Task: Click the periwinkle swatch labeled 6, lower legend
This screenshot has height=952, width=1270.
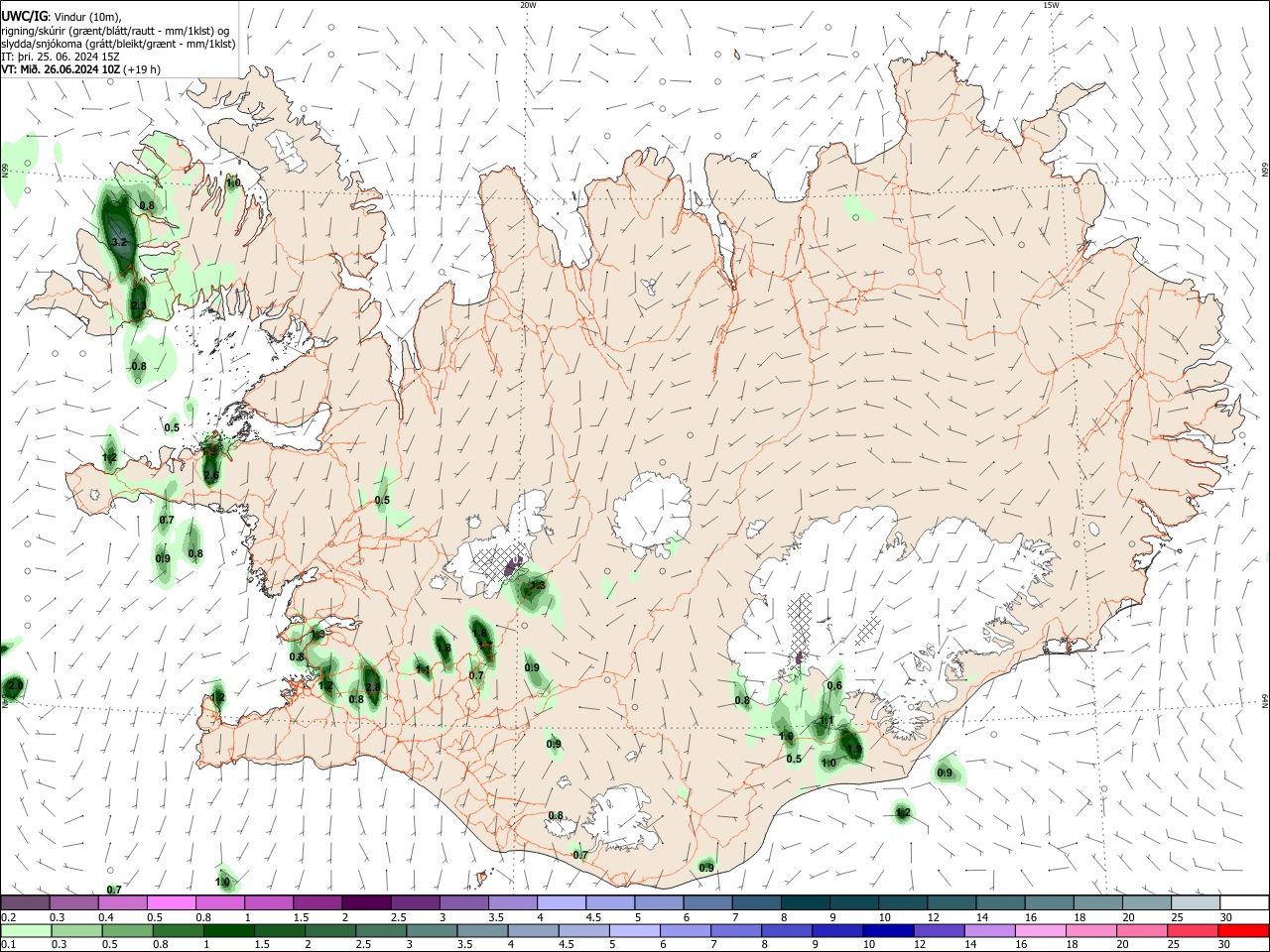Action: (685, 931)
